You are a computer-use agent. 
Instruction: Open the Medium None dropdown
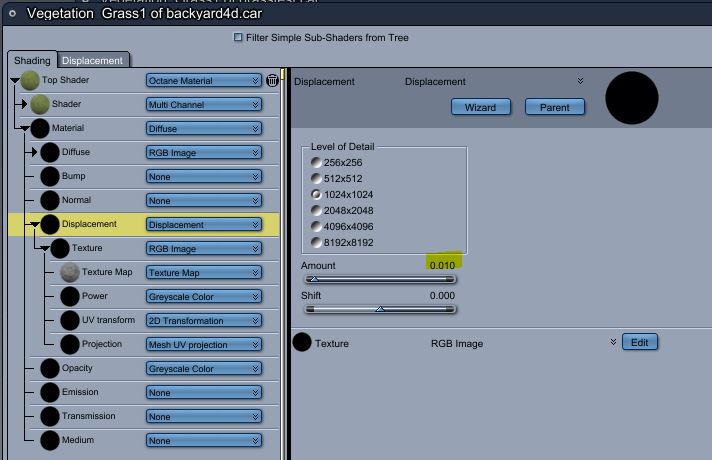tap(204, 440)
